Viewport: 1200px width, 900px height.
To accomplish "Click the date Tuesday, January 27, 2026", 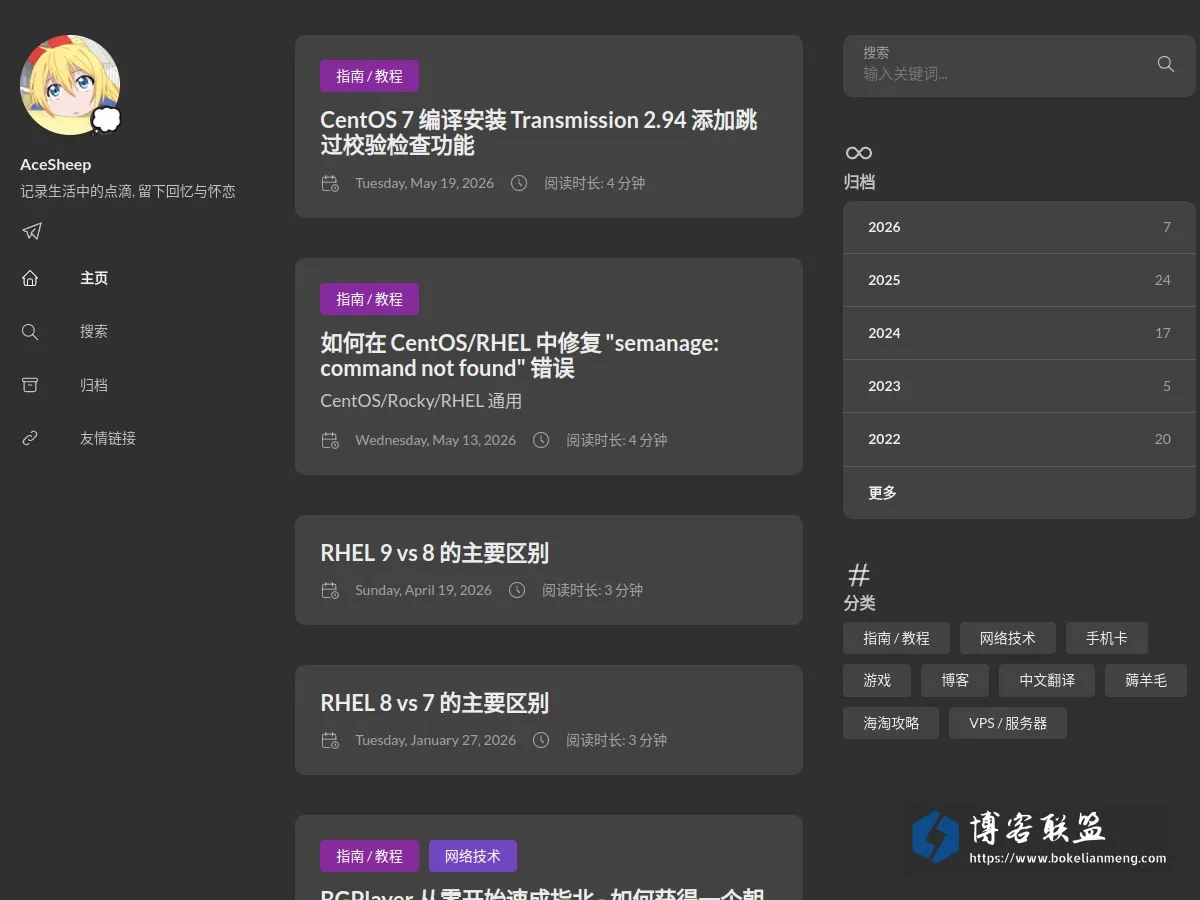I will pos(435,740).
